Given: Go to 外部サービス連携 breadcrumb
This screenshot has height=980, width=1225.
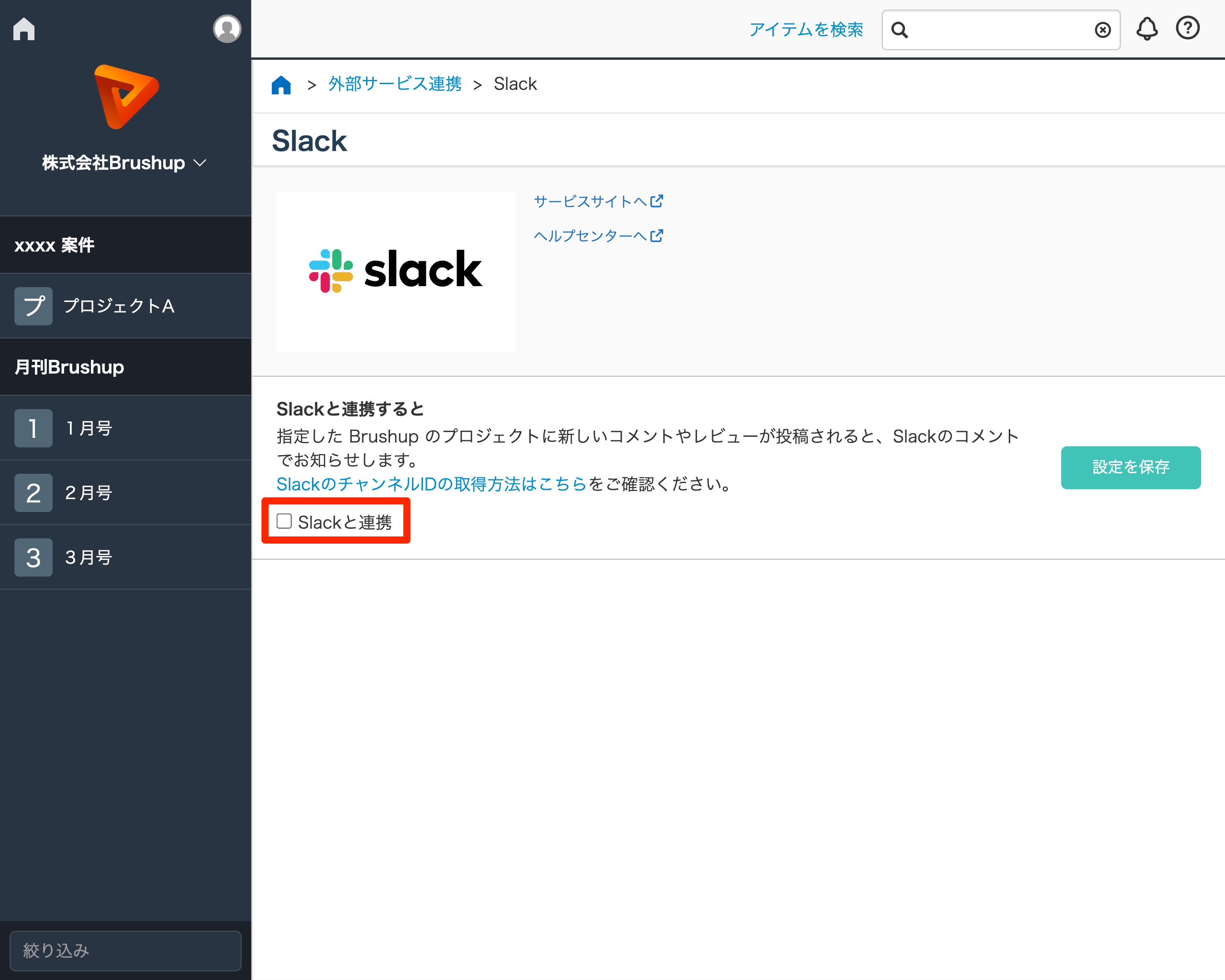Looking at the screenshot, I should coord(395,84).
